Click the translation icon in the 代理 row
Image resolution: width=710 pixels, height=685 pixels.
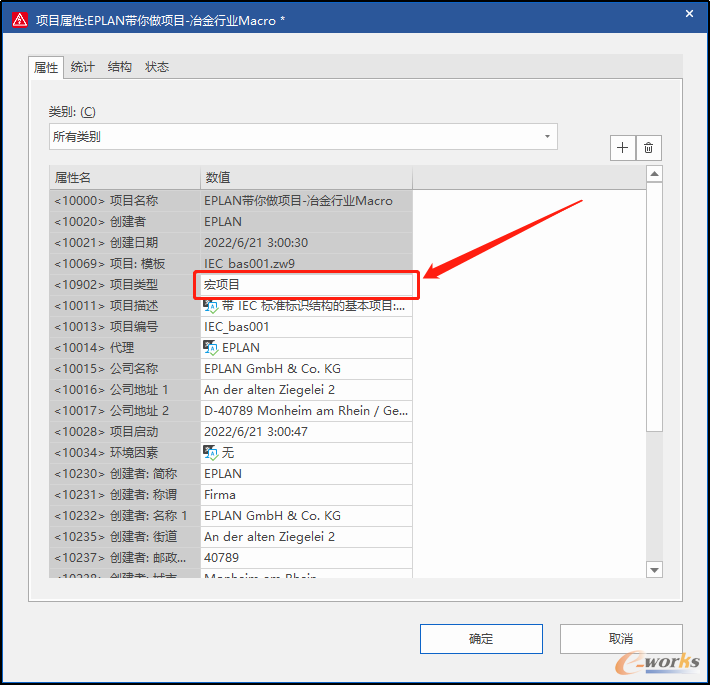pos(211,348)
